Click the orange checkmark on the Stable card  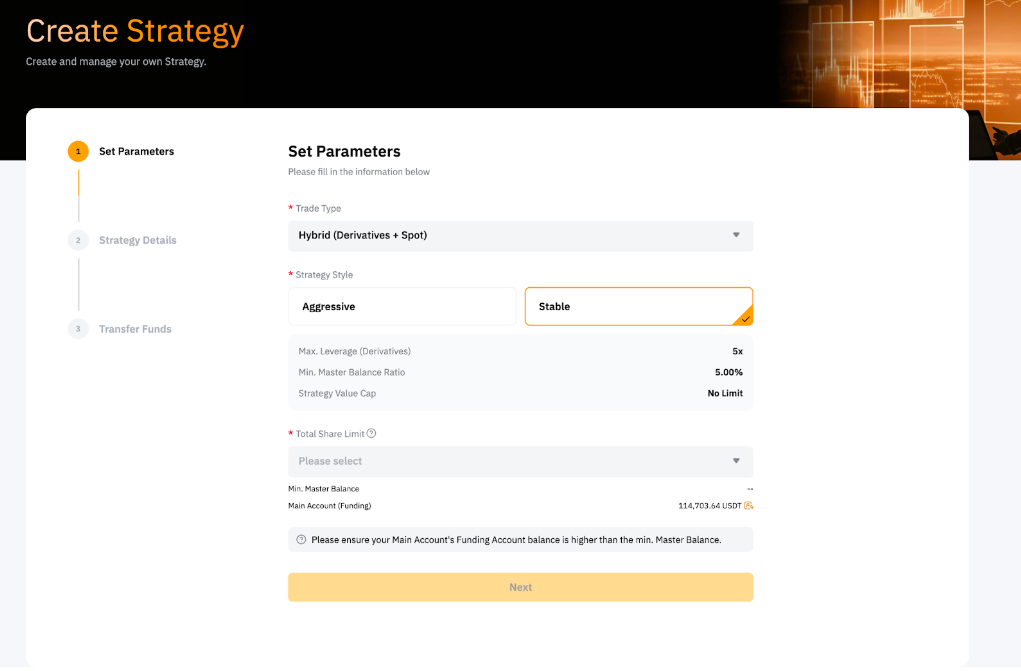745,318
